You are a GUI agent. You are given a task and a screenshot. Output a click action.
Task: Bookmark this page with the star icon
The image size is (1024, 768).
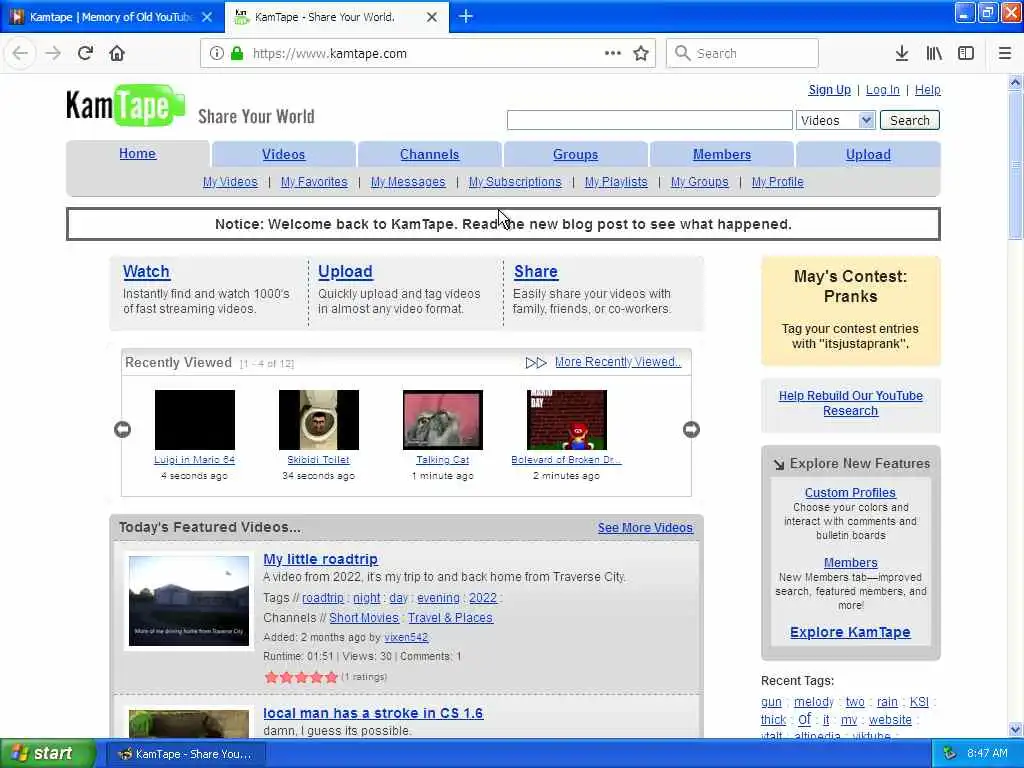click(x=641, y=54)
